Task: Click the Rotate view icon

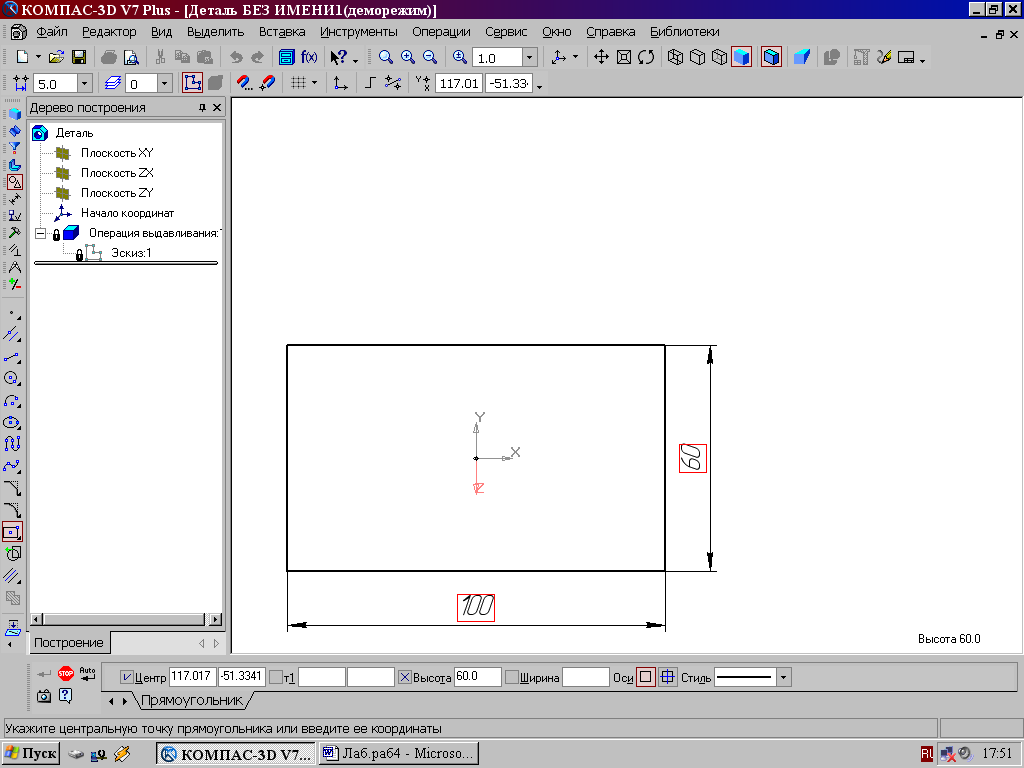Action: pos(646,57)
